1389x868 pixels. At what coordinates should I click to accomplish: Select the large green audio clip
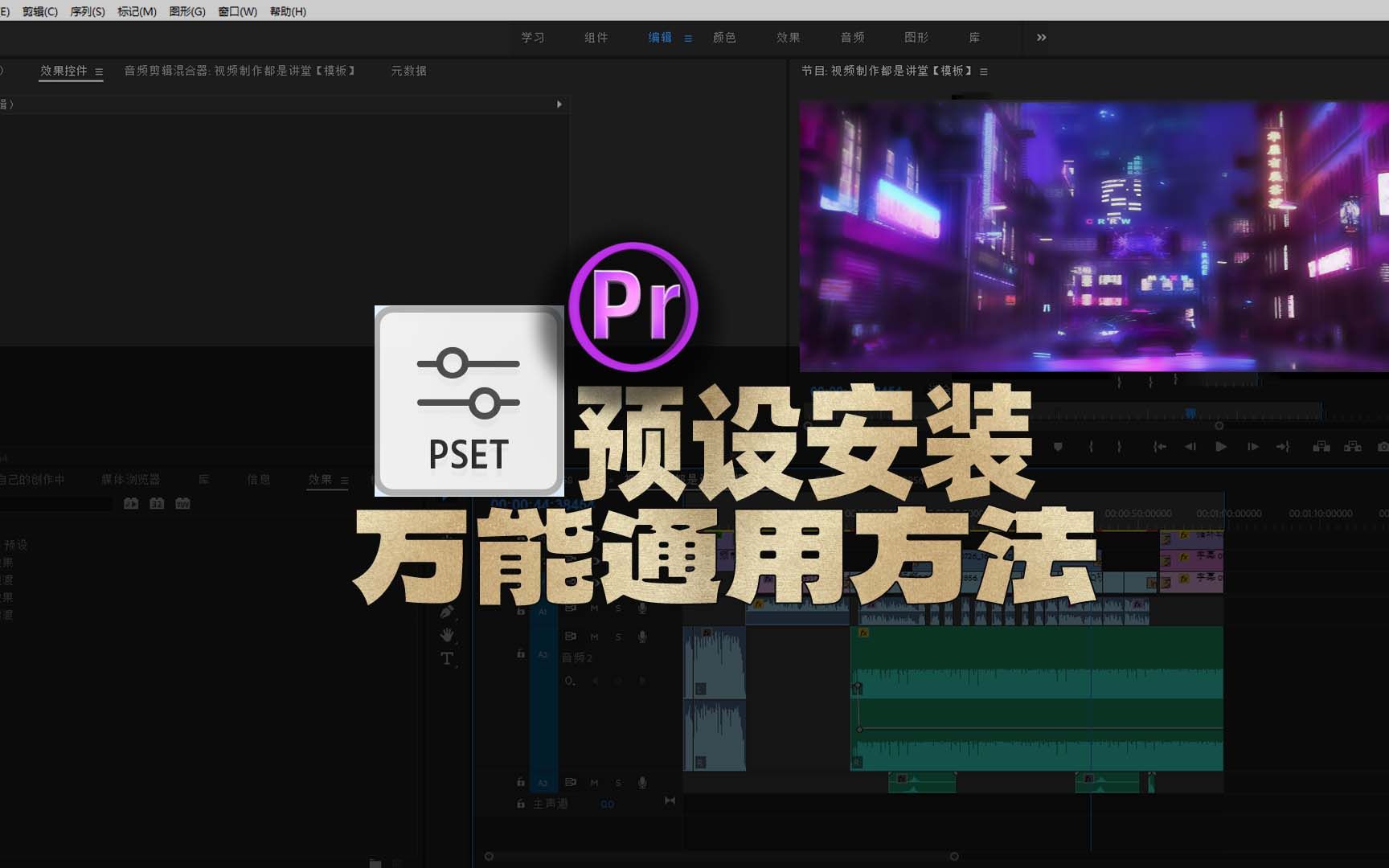(x=1037, y=698)
